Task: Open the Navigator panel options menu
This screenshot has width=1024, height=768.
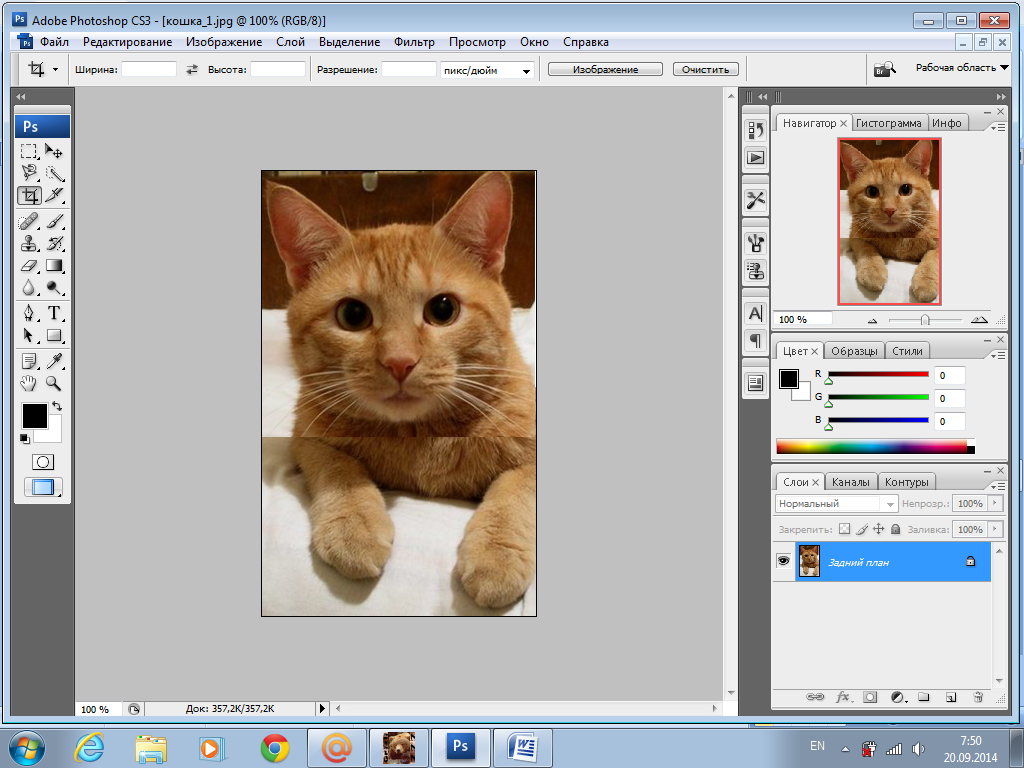Action: (x=998, y=128)
